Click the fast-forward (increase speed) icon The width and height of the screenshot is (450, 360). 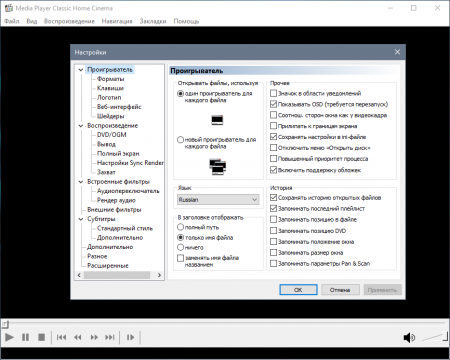click(94, 337)
